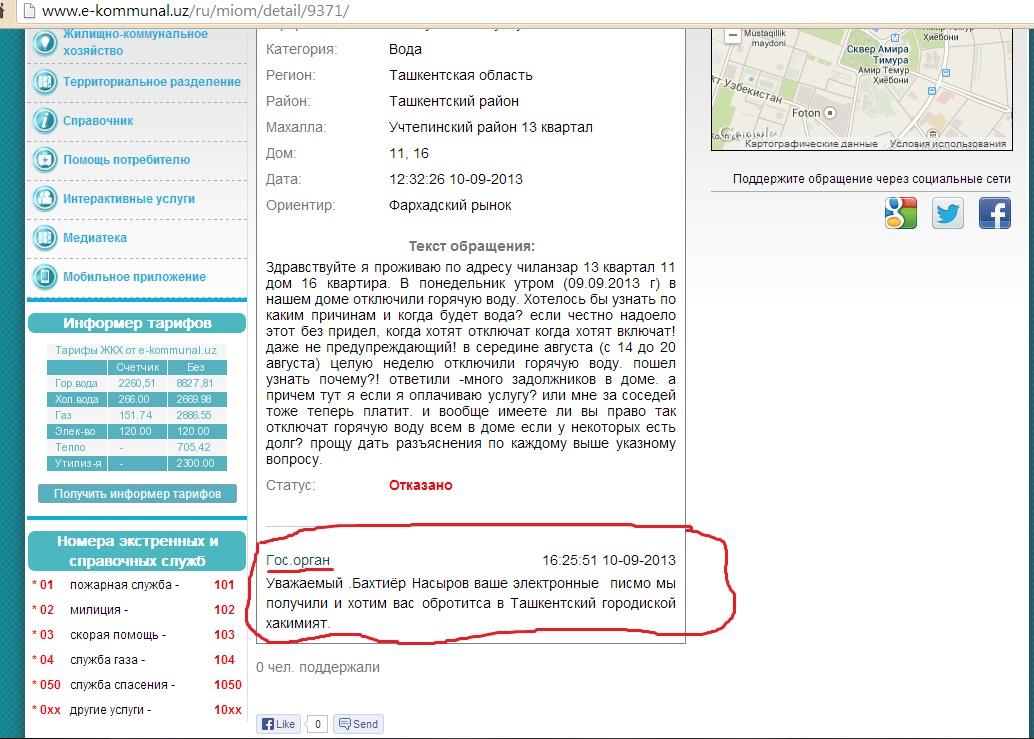This screenshot has width=1034, height=739.
Task: Click the Условия использования map link
Action: 947,144
